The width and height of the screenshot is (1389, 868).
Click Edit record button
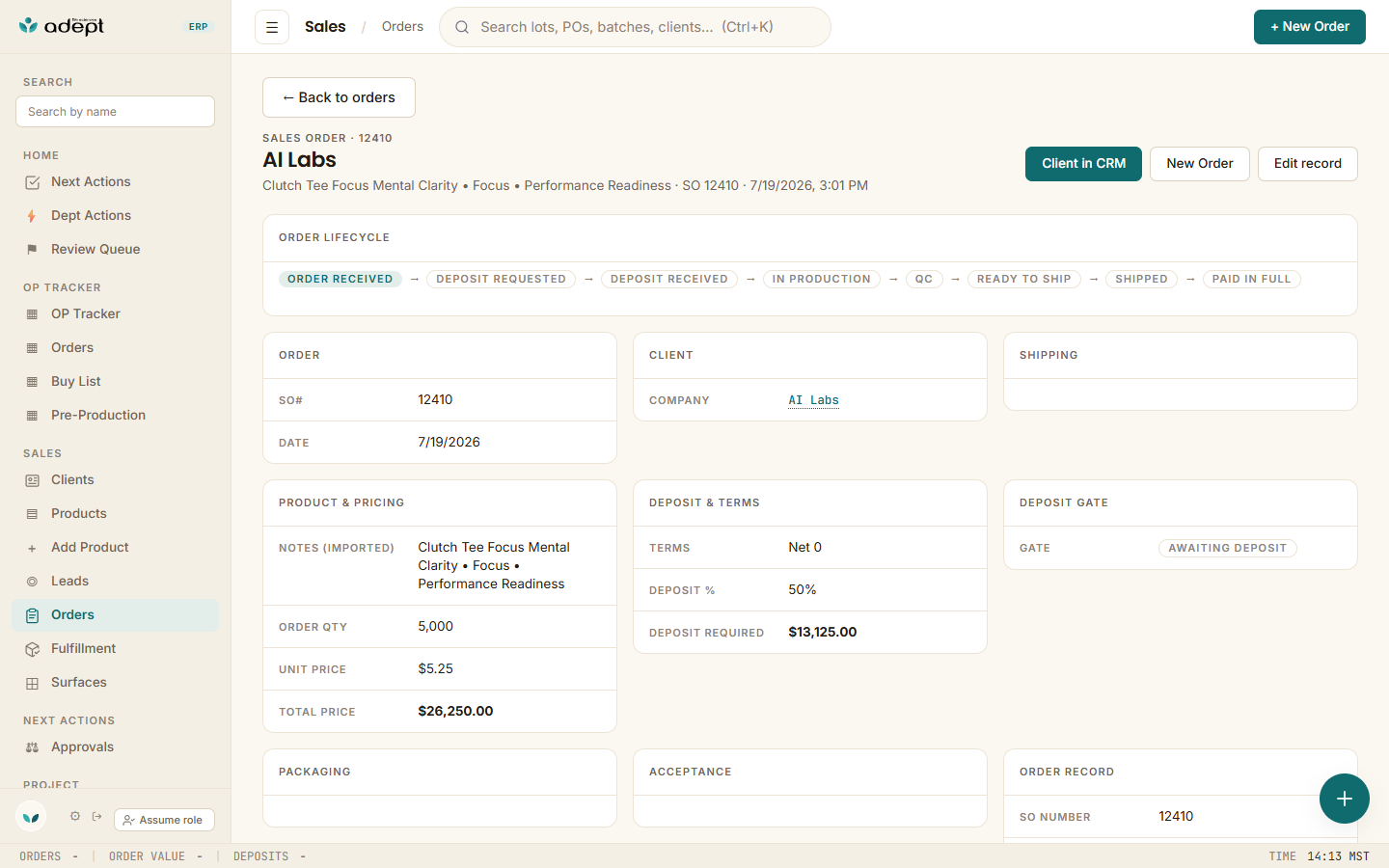[x=1308, y=164]
